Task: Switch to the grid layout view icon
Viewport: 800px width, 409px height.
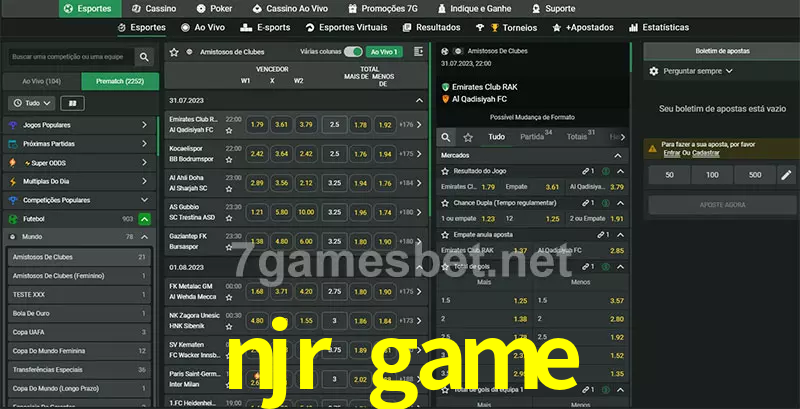Action: (72, 103)
